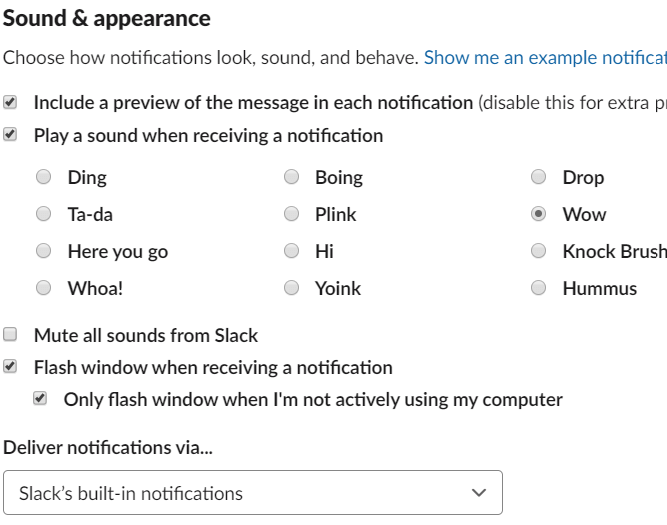Image resolution: width=667 pixels, height=525 pixels.
Task: Open the Show me an example notification link
Action: tap(545, 58)
